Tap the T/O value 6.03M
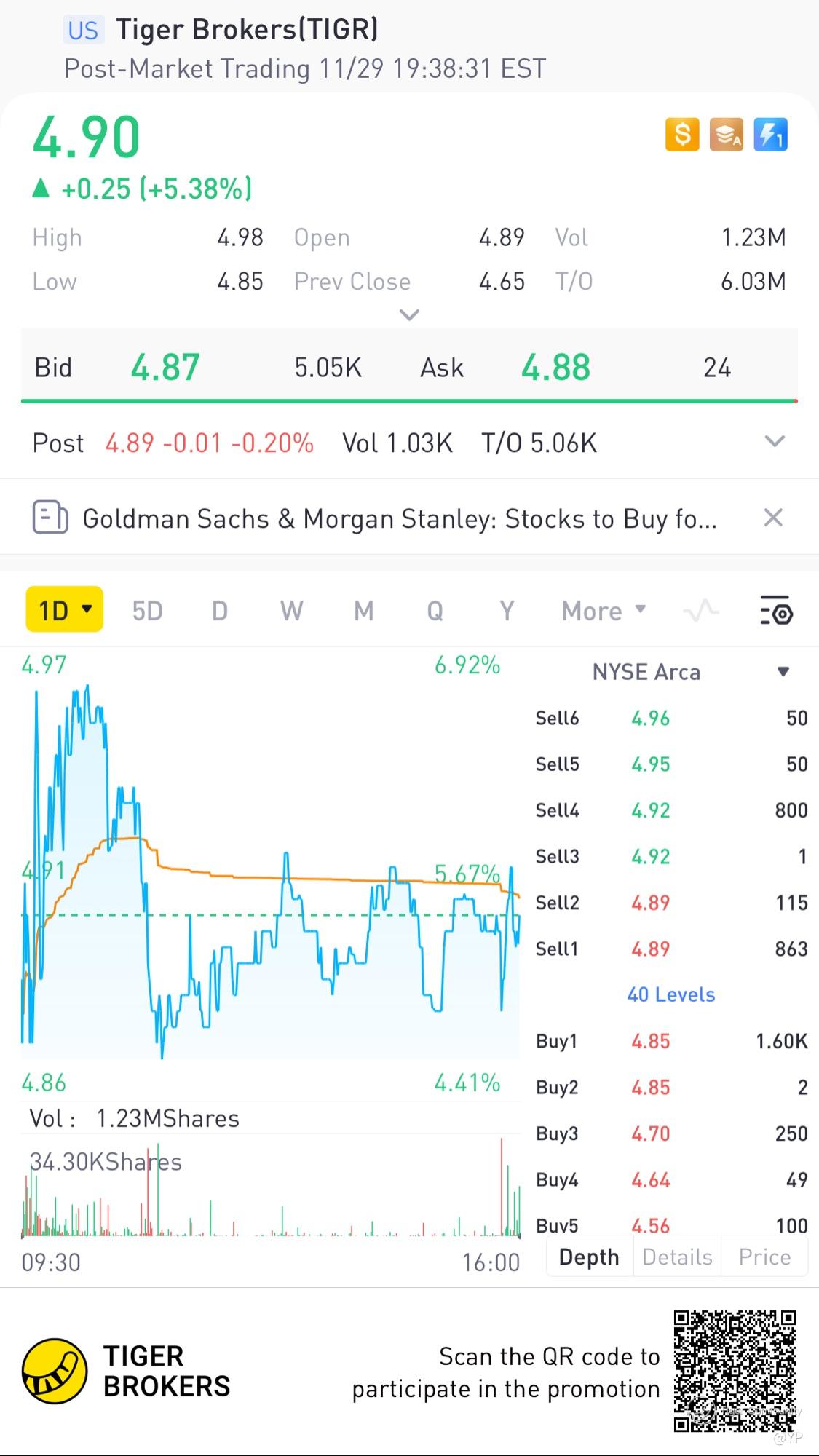 click(753, 281)
